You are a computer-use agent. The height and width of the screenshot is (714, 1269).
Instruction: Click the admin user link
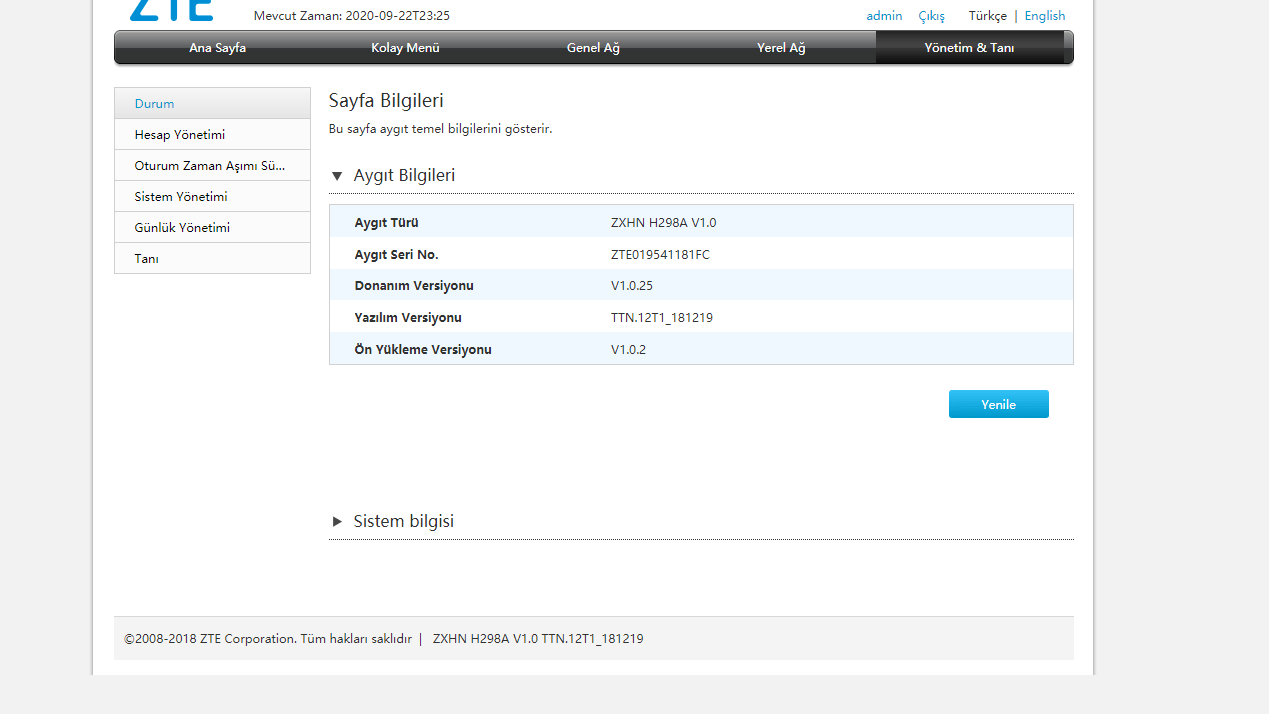coord(884,16)
